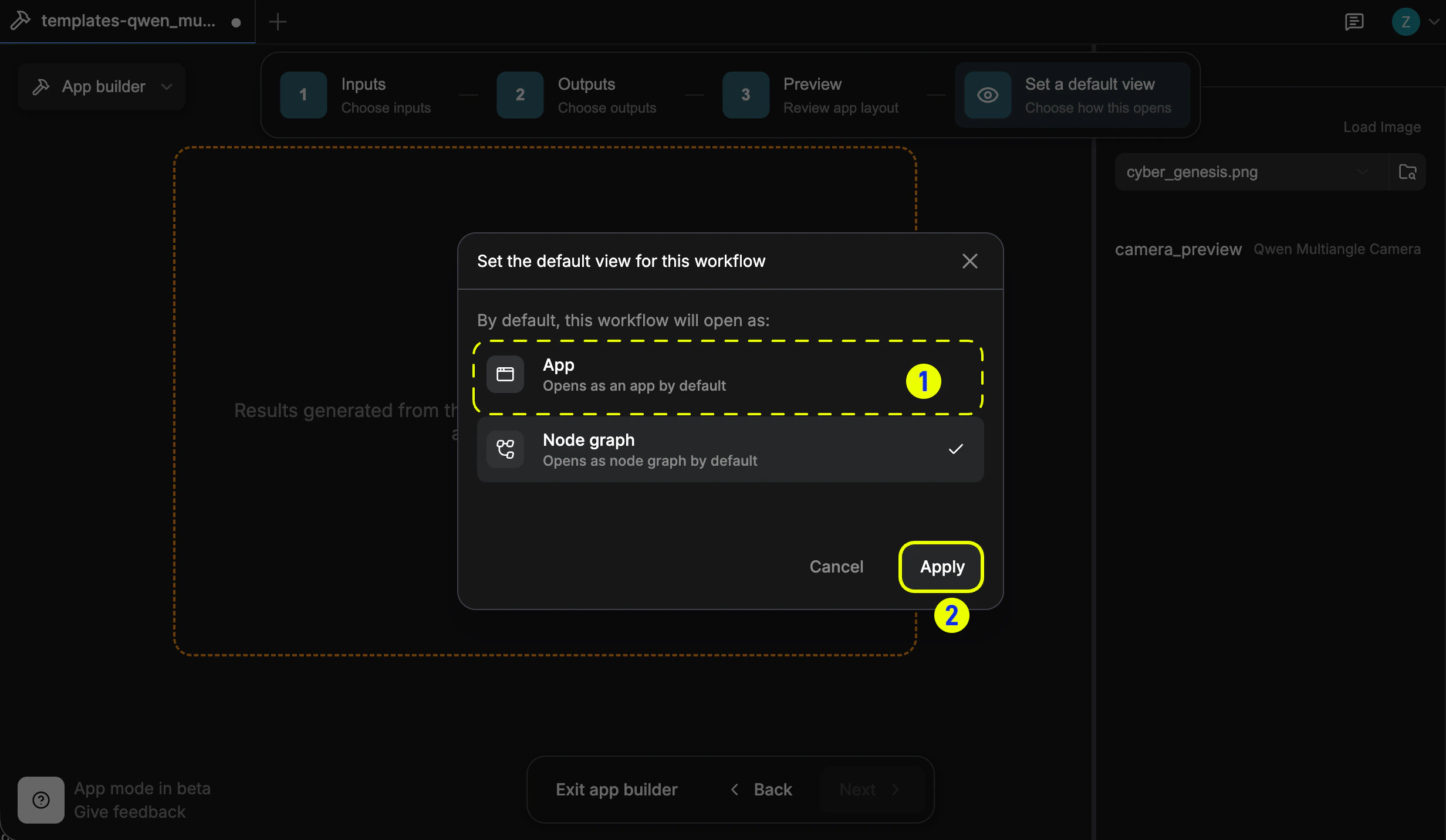
Task: Open the browse folder icon next to cyber_genesis.png
Action: click(1408, 172)
